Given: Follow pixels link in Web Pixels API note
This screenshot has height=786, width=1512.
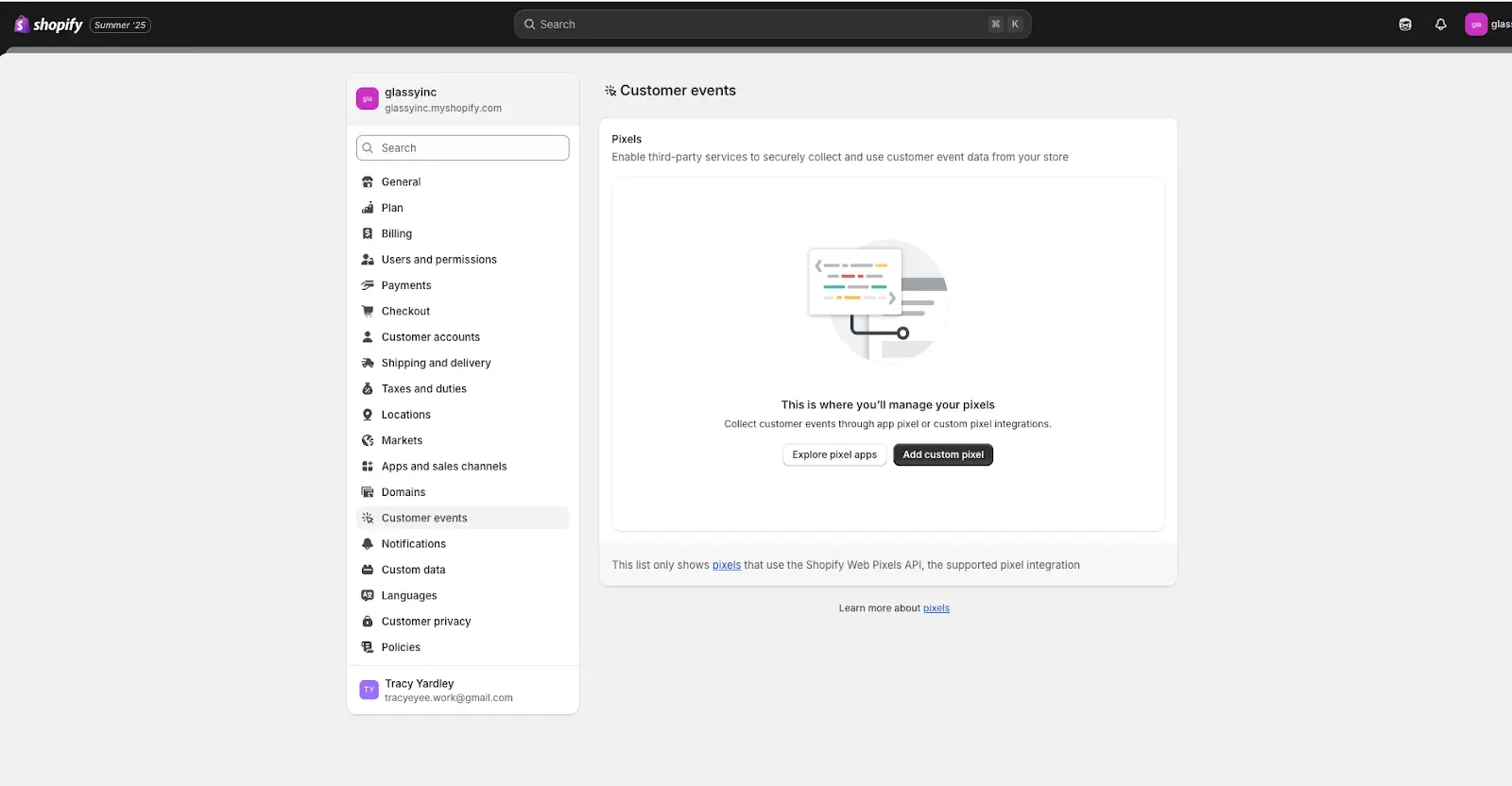Looking at the screenshot, I should (x=727, y=565).
